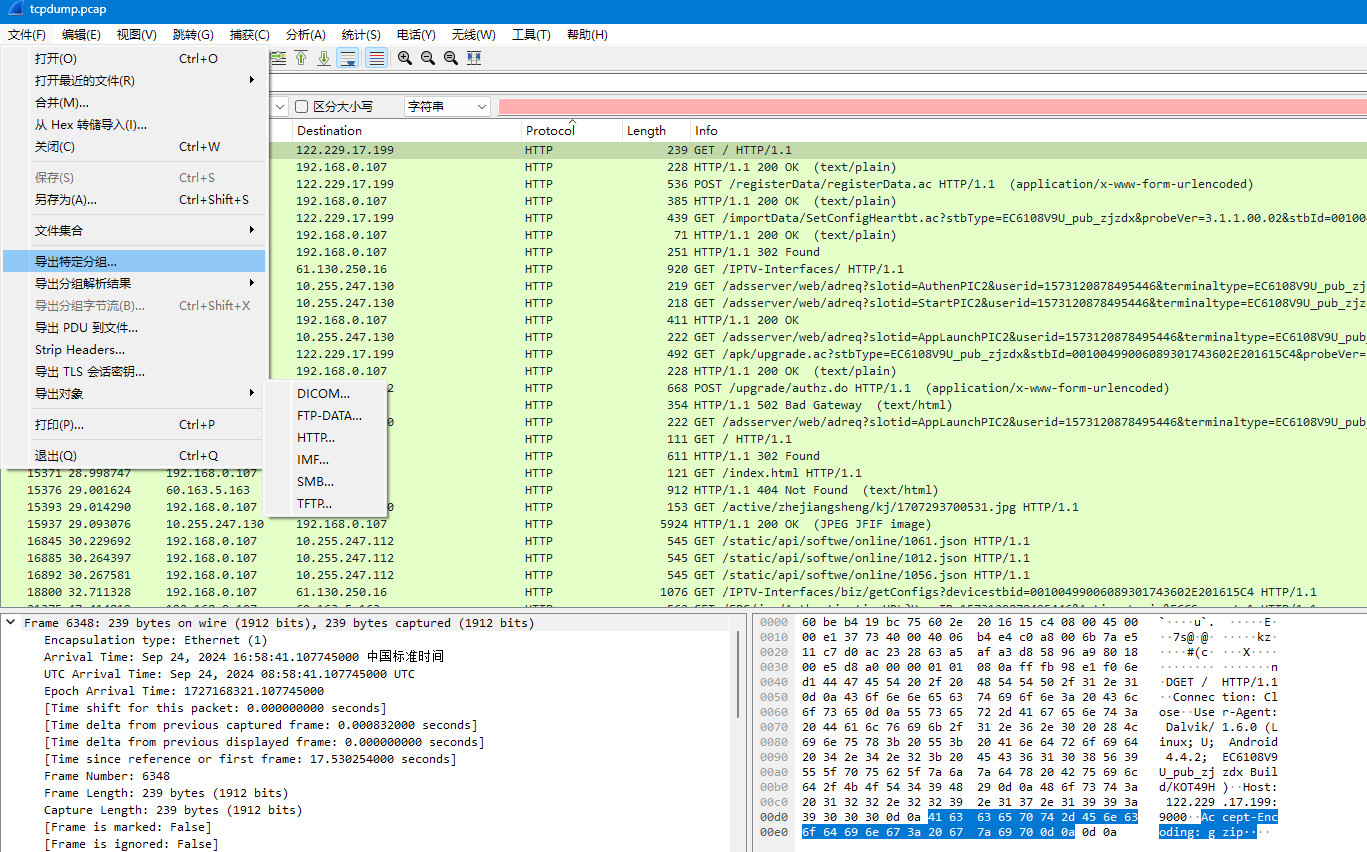The width and height of the screenshot is (1367, 852).
Task: Jump to last packet with down-arrow icon
Action: tap(324, 58)
